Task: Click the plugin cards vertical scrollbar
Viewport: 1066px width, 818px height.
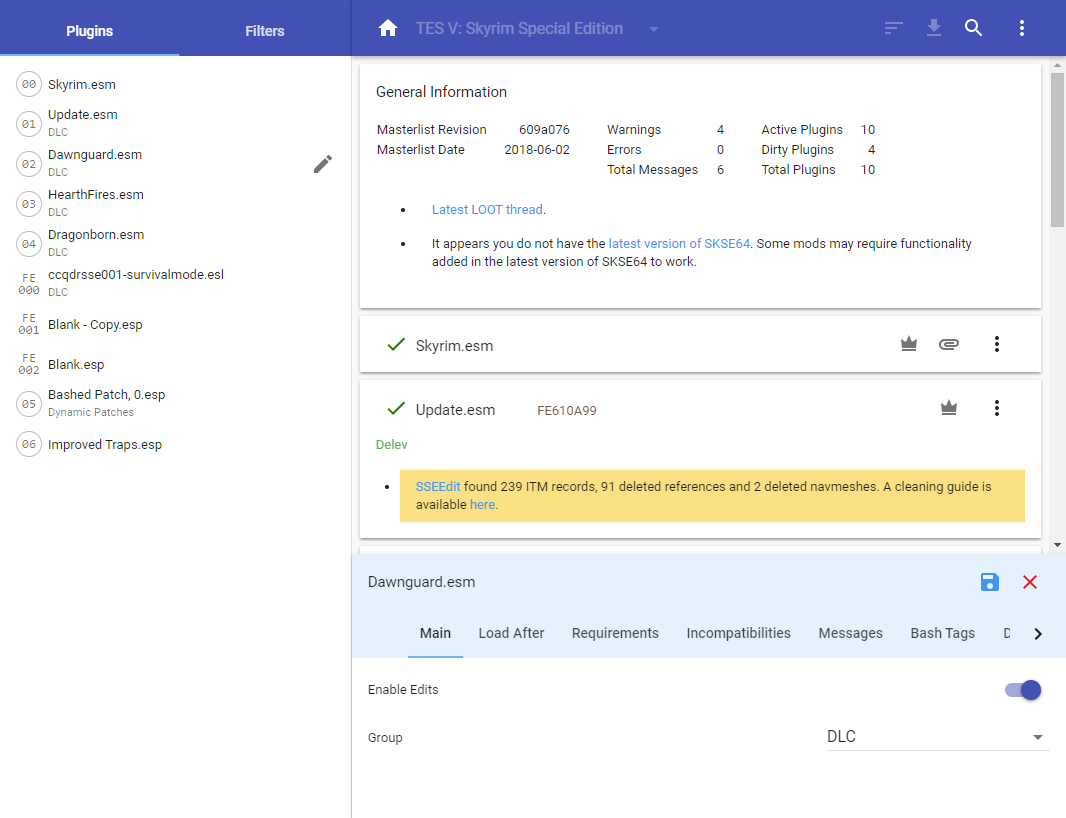Action: [1057, 150]
